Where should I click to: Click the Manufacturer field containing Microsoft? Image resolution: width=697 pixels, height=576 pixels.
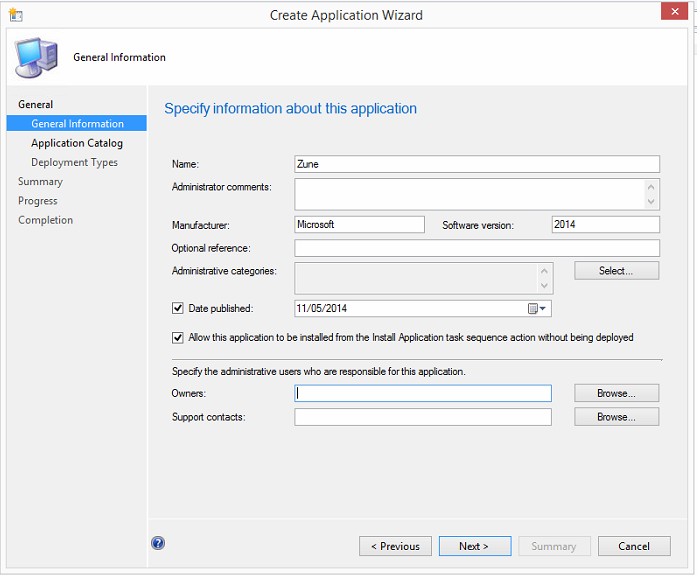click(359, 224)
